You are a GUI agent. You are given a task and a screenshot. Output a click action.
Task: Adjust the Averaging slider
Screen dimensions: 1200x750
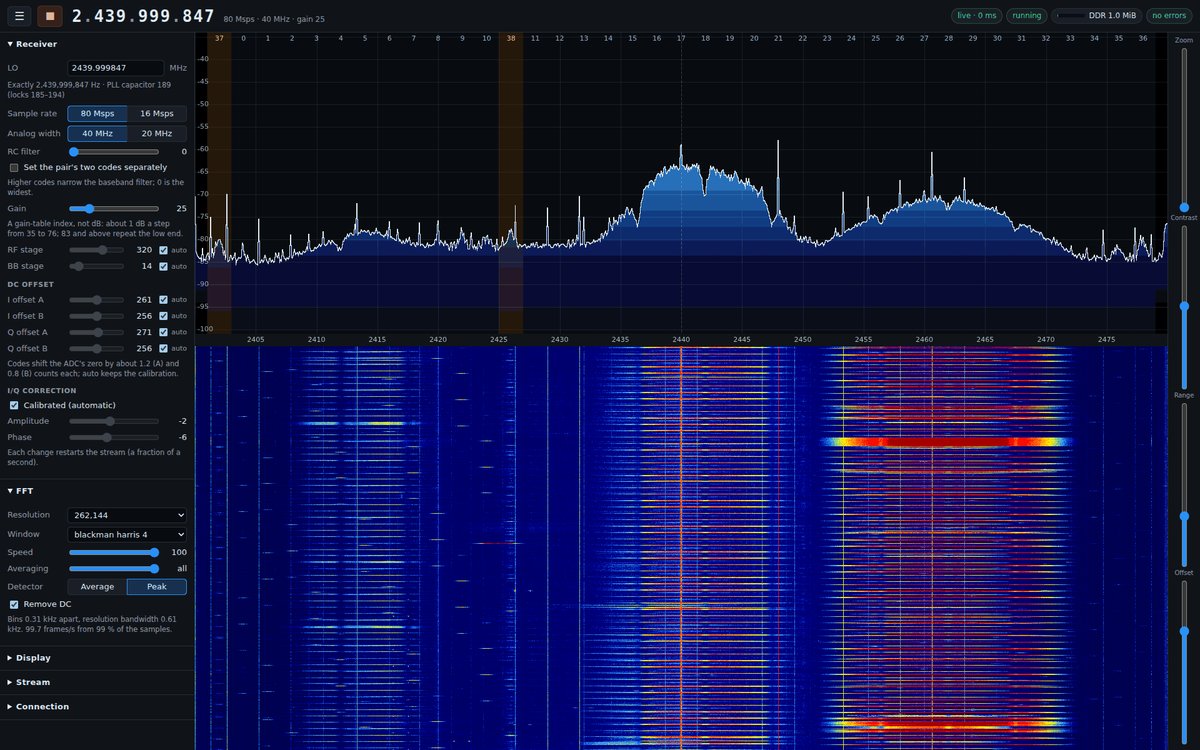click(x=113, y=568)
